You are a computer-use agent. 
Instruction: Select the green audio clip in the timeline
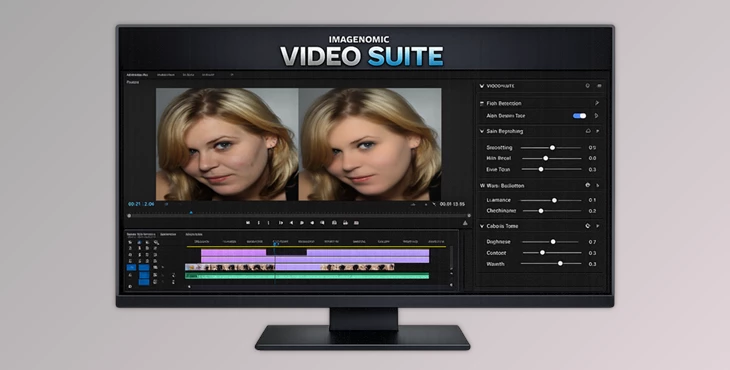coord(307,276)
